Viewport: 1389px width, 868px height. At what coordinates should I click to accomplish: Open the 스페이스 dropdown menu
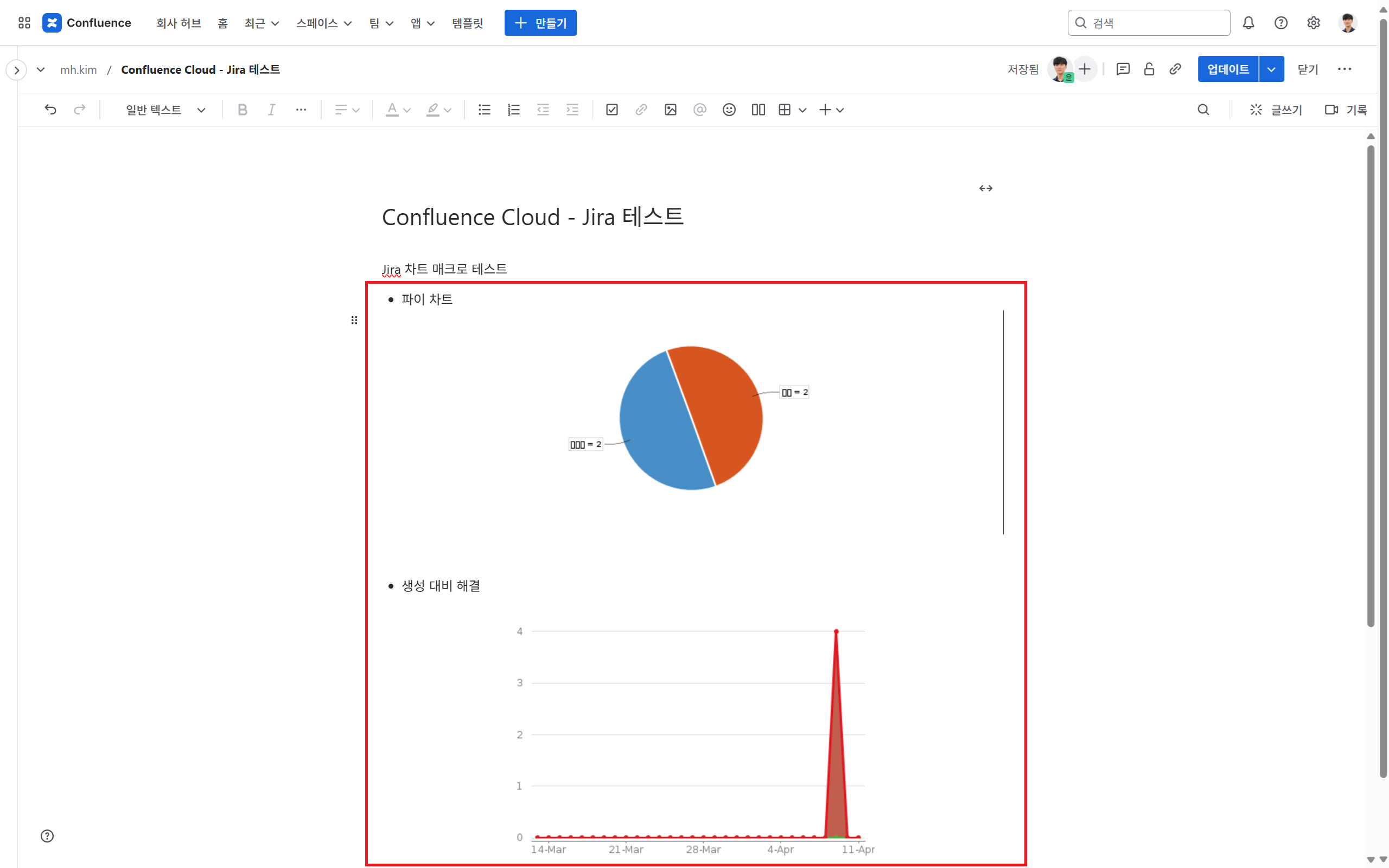(324, 23)
